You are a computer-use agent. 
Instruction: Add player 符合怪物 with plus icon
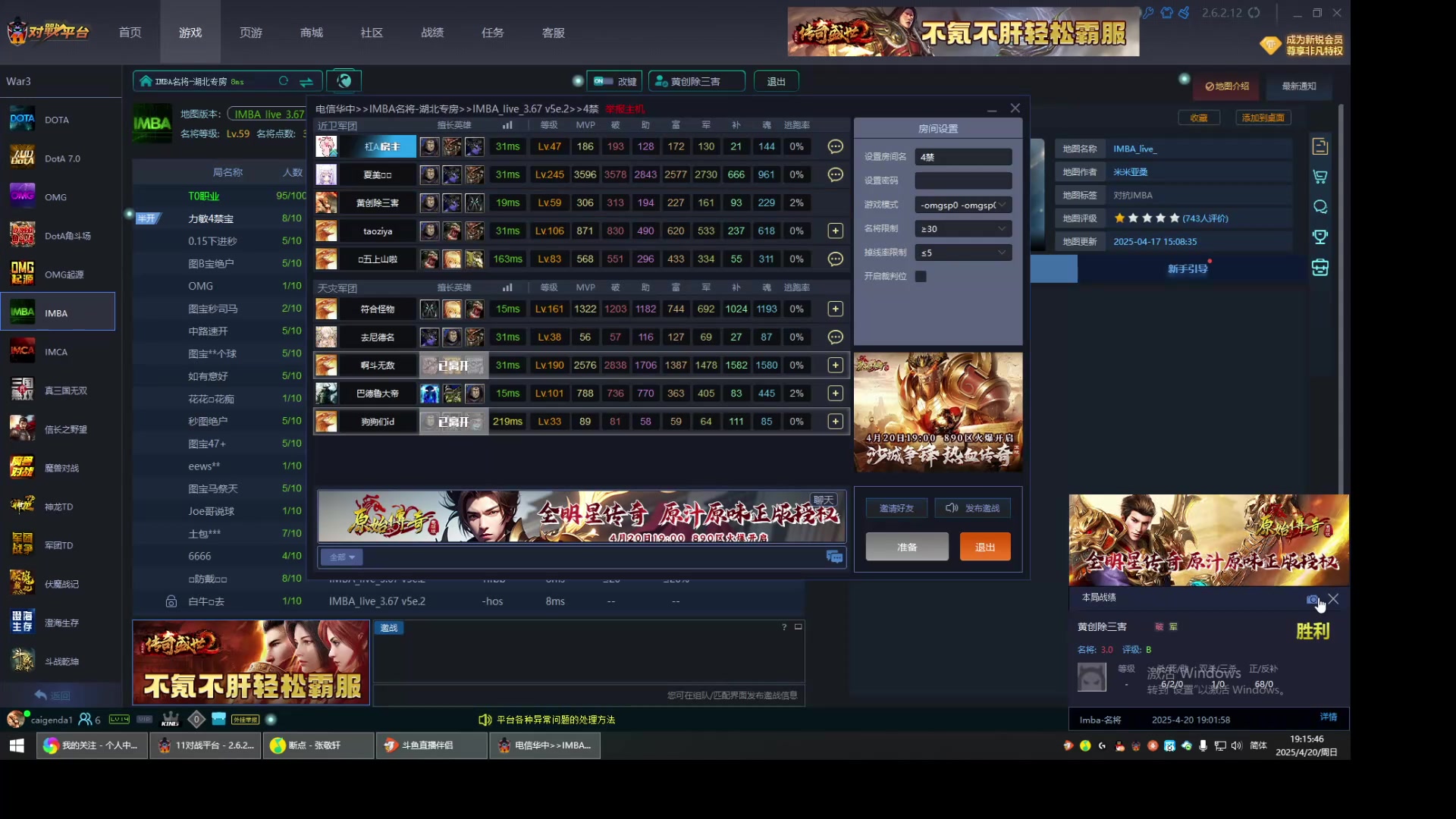point(835,309)
